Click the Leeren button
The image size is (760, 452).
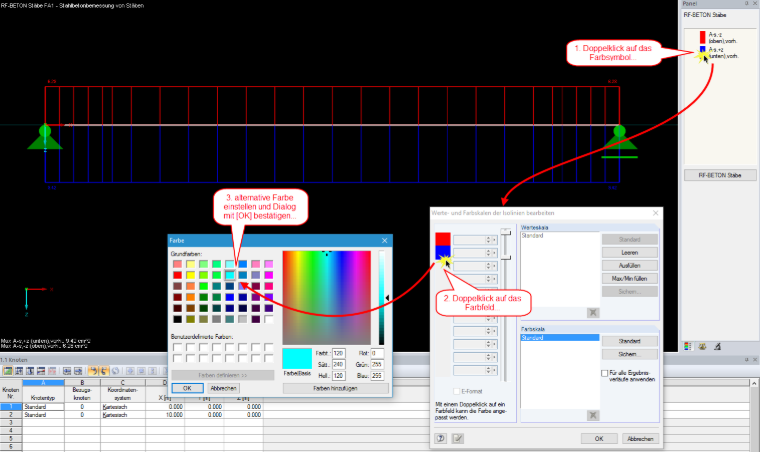[630, 252]
